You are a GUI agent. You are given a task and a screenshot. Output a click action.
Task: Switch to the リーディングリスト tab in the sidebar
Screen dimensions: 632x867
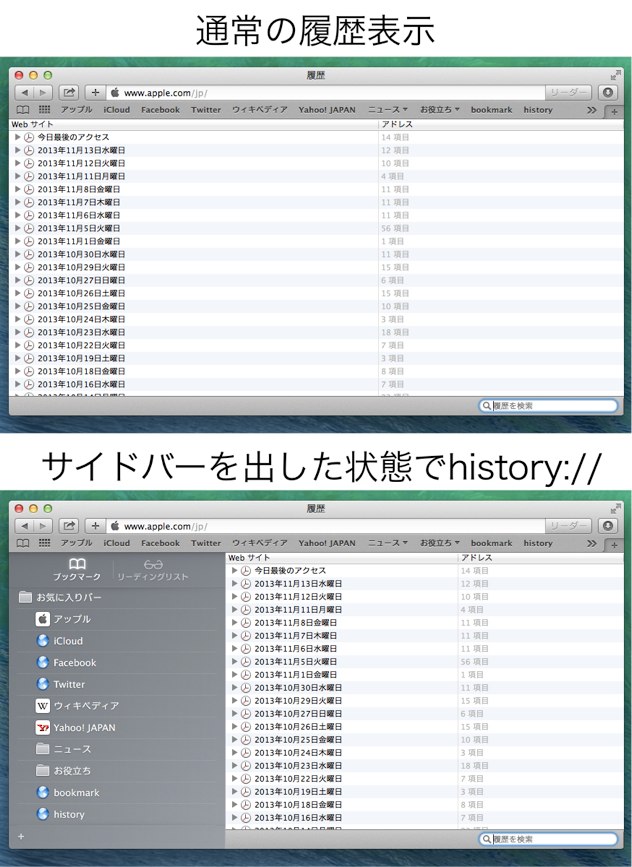point(153,570)
